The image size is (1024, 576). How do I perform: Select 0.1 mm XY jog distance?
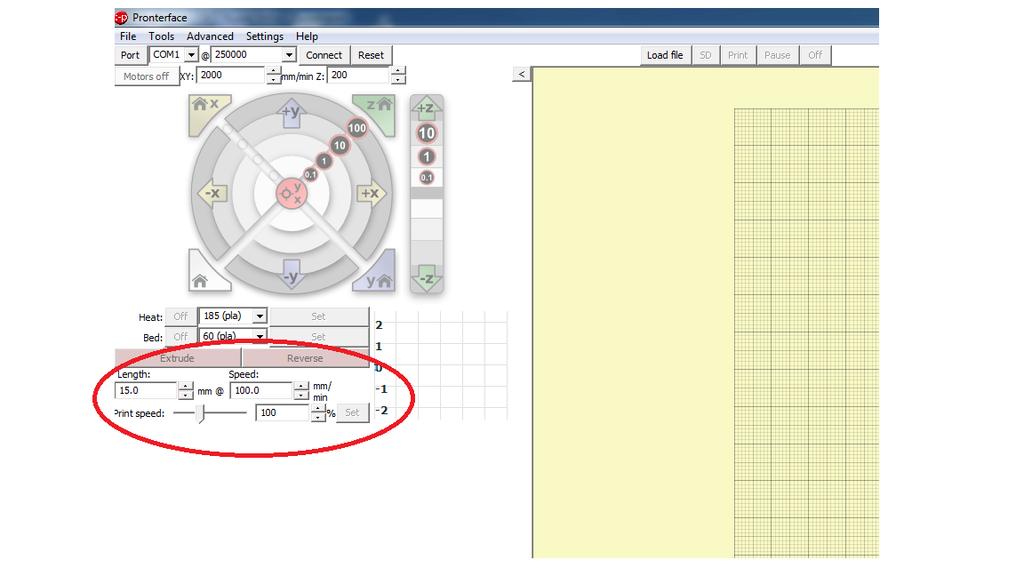[310, 174]
